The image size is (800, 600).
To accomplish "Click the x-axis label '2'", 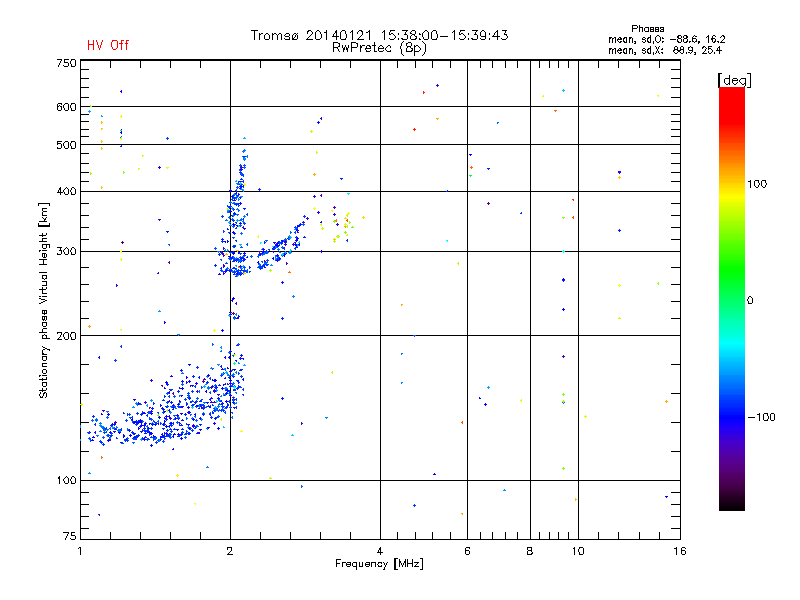I will (230, 551).
